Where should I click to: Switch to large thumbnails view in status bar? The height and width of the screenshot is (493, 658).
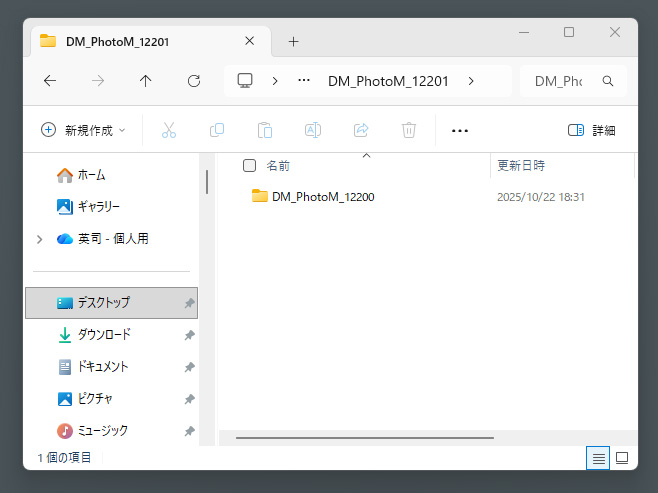pos(621,458)
